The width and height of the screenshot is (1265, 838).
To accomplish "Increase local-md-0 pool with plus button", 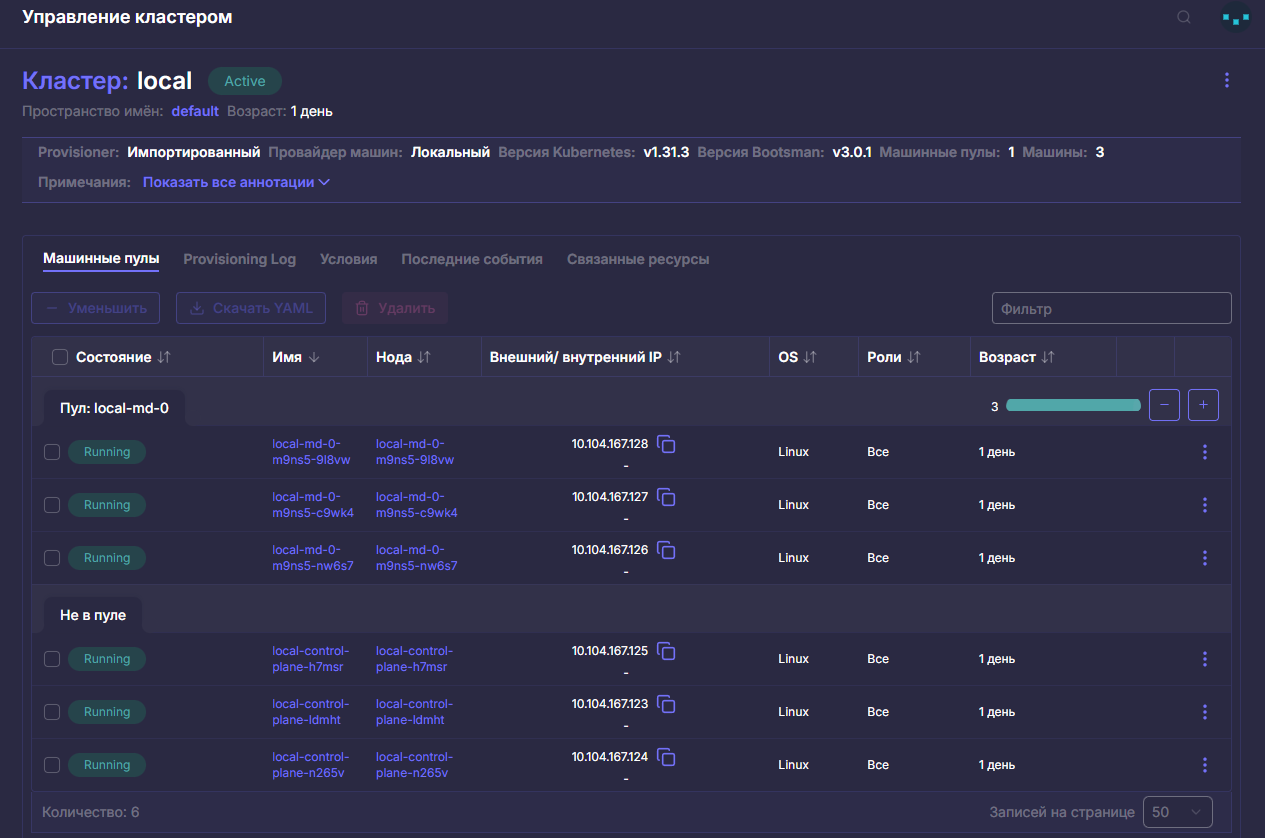I will 1203,405.
